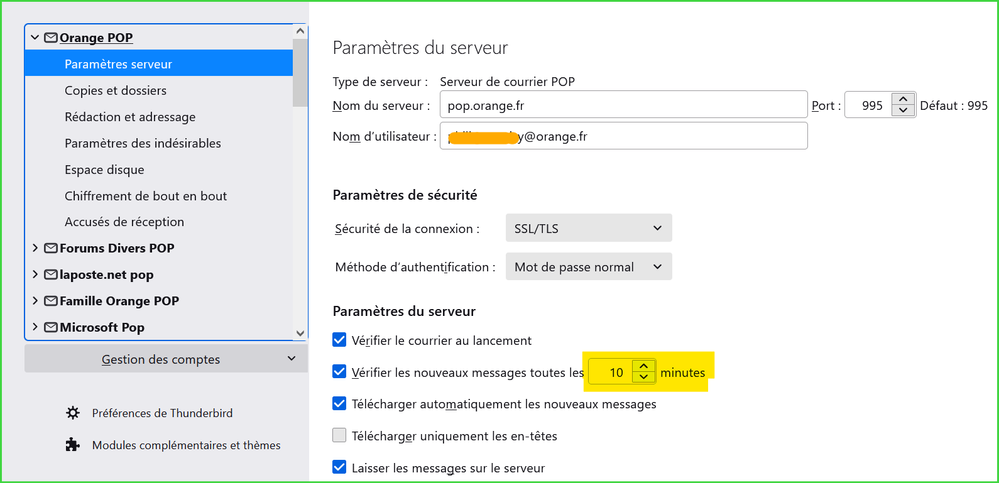Click the Microsoft Pop envelope icon
Viewport: 999px width, 483px height.
pos(50,327)
